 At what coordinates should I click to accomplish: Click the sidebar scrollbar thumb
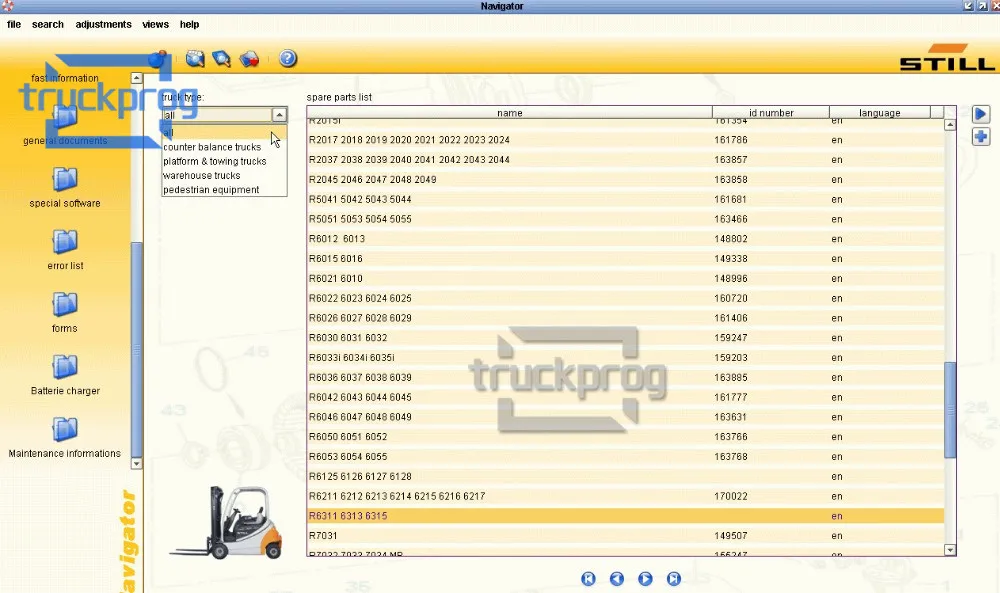coord(136,349)
